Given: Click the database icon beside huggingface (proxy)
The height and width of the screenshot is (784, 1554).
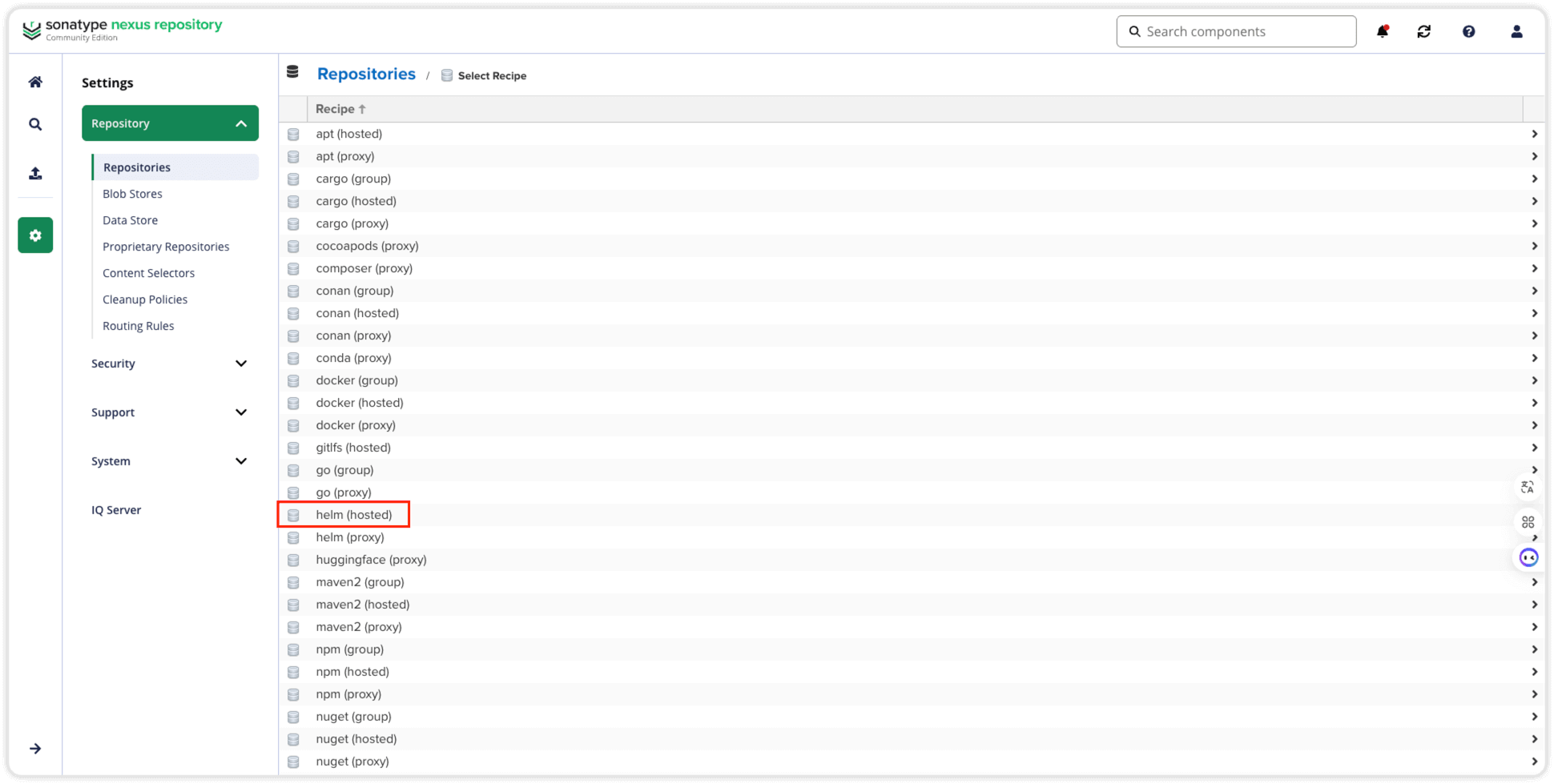Looking at the screenshot, I should 294,561.
